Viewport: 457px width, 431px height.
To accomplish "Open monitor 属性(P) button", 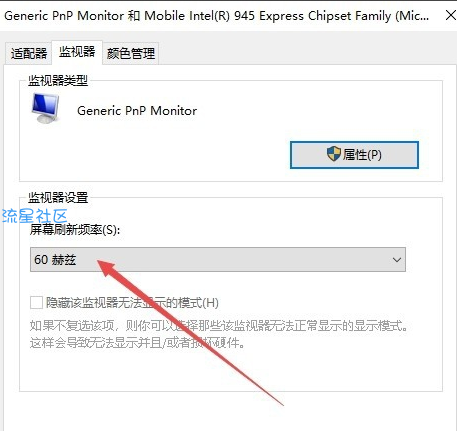I will pyautogui.click(x=354, y=155).
